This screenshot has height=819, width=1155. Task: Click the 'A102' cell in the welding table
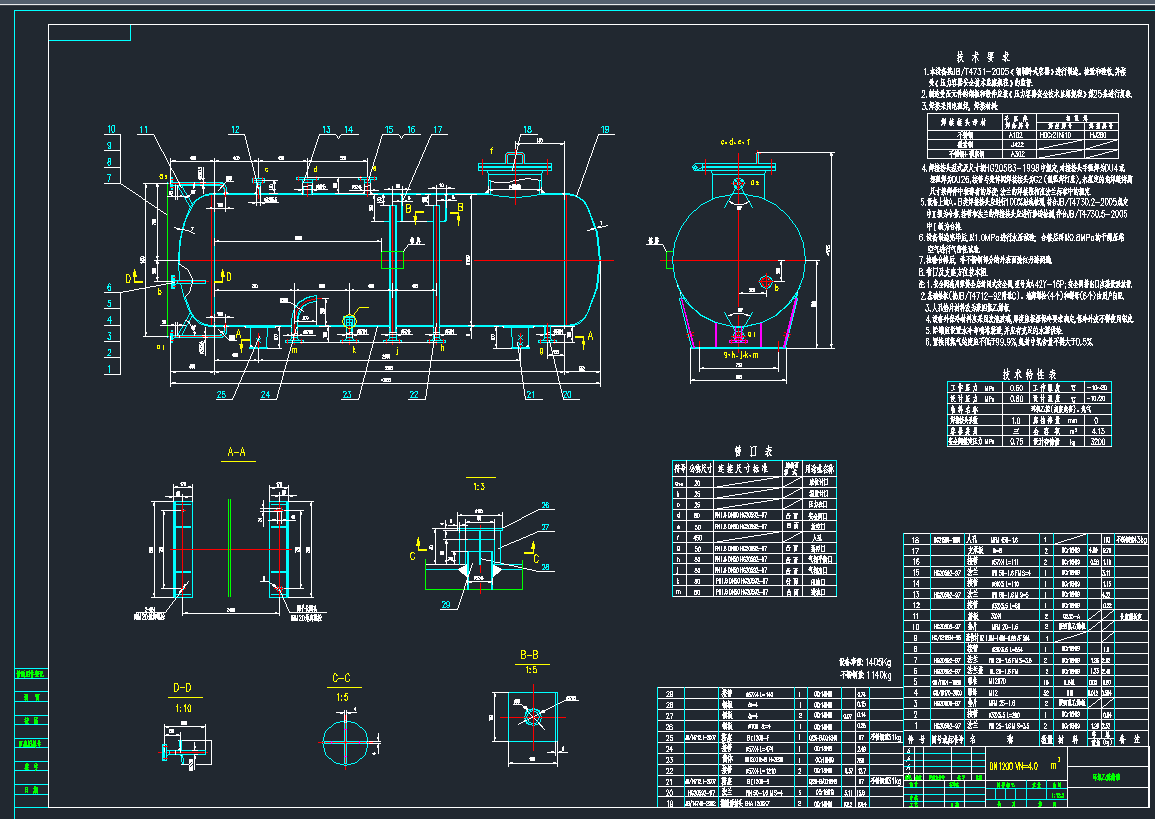[x=1017, y=136]
